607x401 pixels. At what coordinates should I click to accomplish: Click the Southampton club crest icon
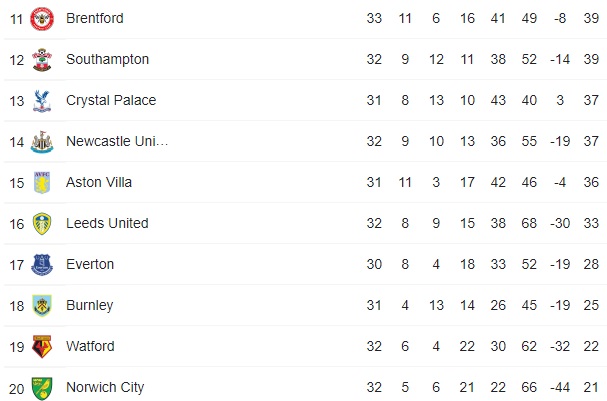tap(41, 60)
